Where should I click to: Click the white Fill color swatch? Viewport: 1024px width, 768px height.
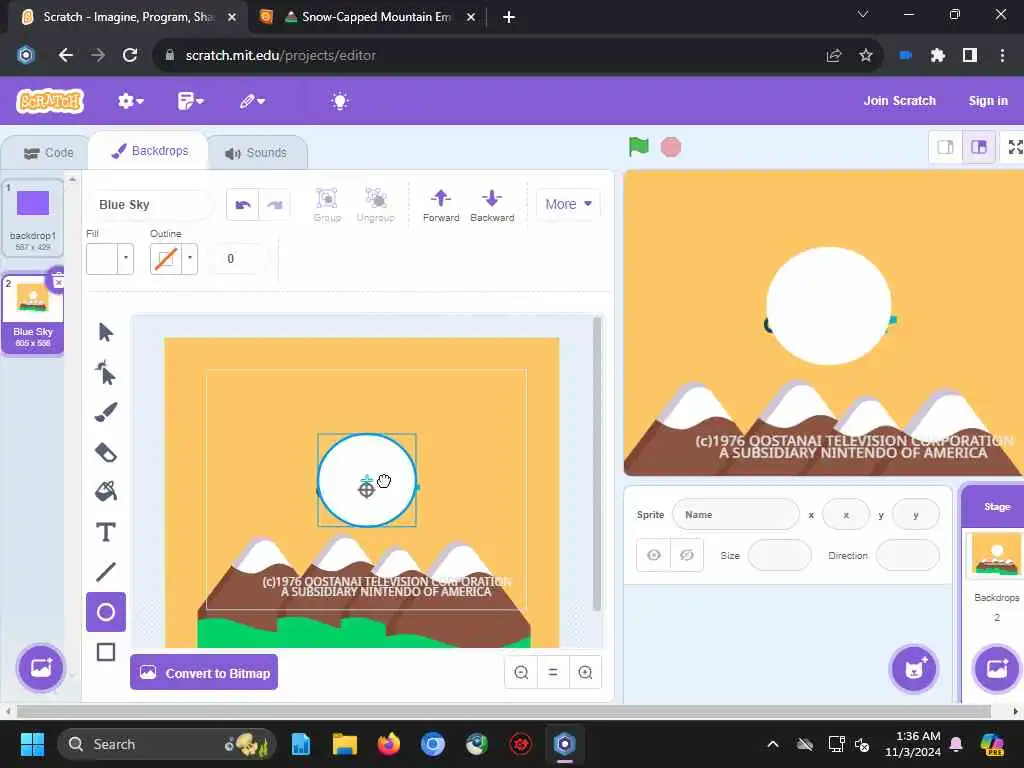(x=102, y=259)
